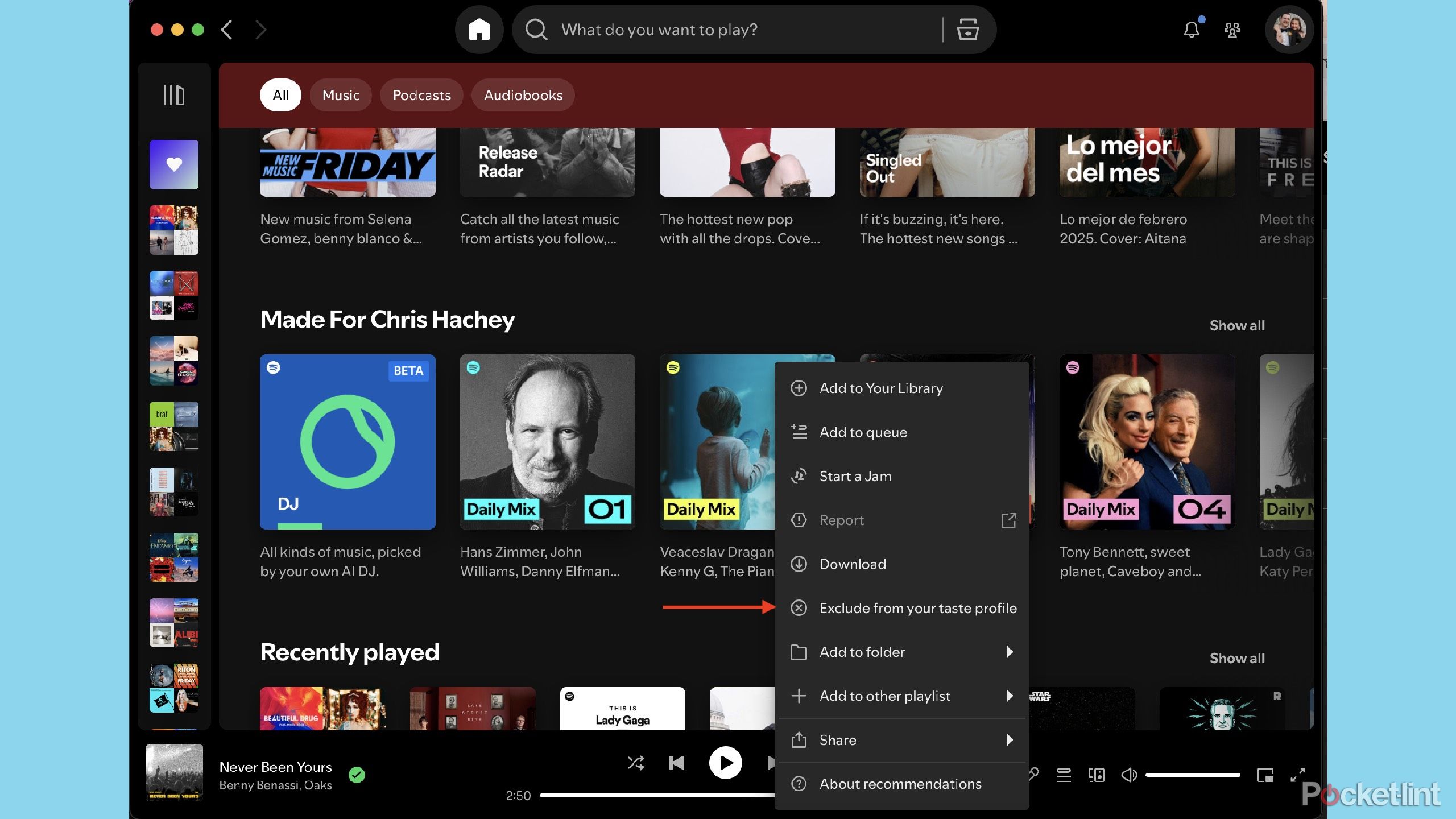Switch to the Podcasts filter
Viewport: 1456px width, 819px height.
pos(421,95)
